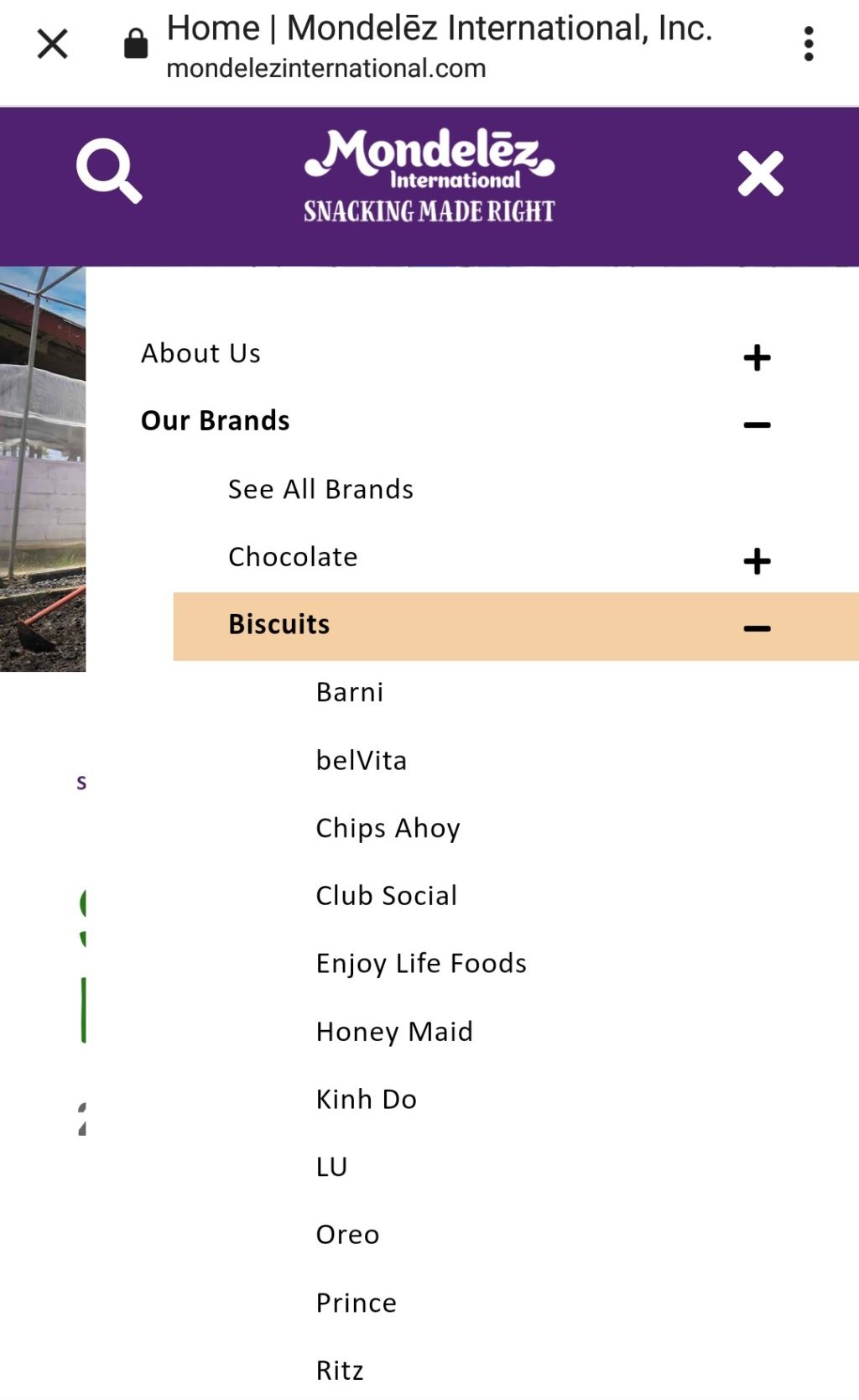
Task: Expand the Chocolate submenu
Action: pos(757,560)
